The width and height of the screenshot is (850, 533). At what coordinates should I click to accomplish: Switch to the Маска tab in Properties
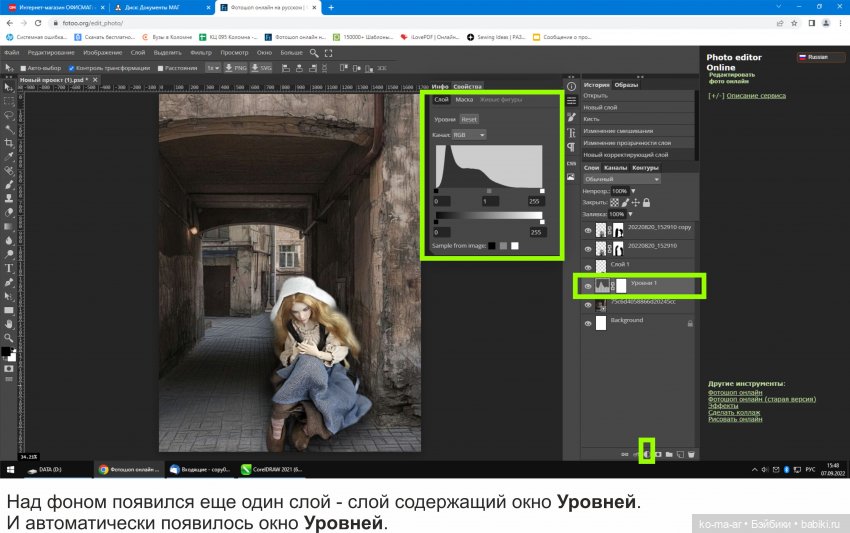click(464, 100)
